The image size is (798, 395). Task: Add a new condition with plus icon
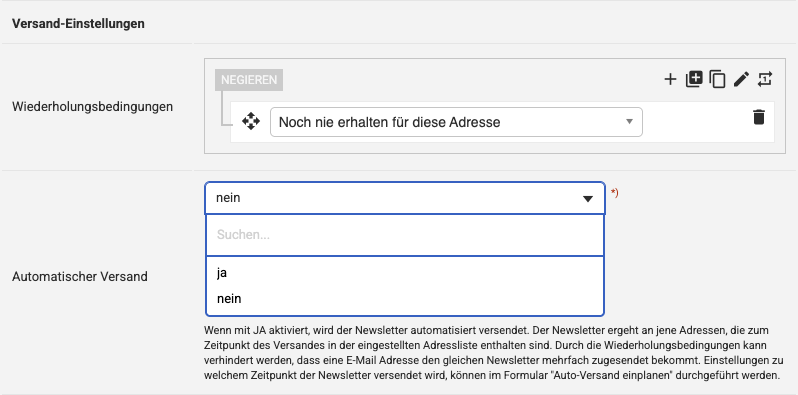(670, 79)
